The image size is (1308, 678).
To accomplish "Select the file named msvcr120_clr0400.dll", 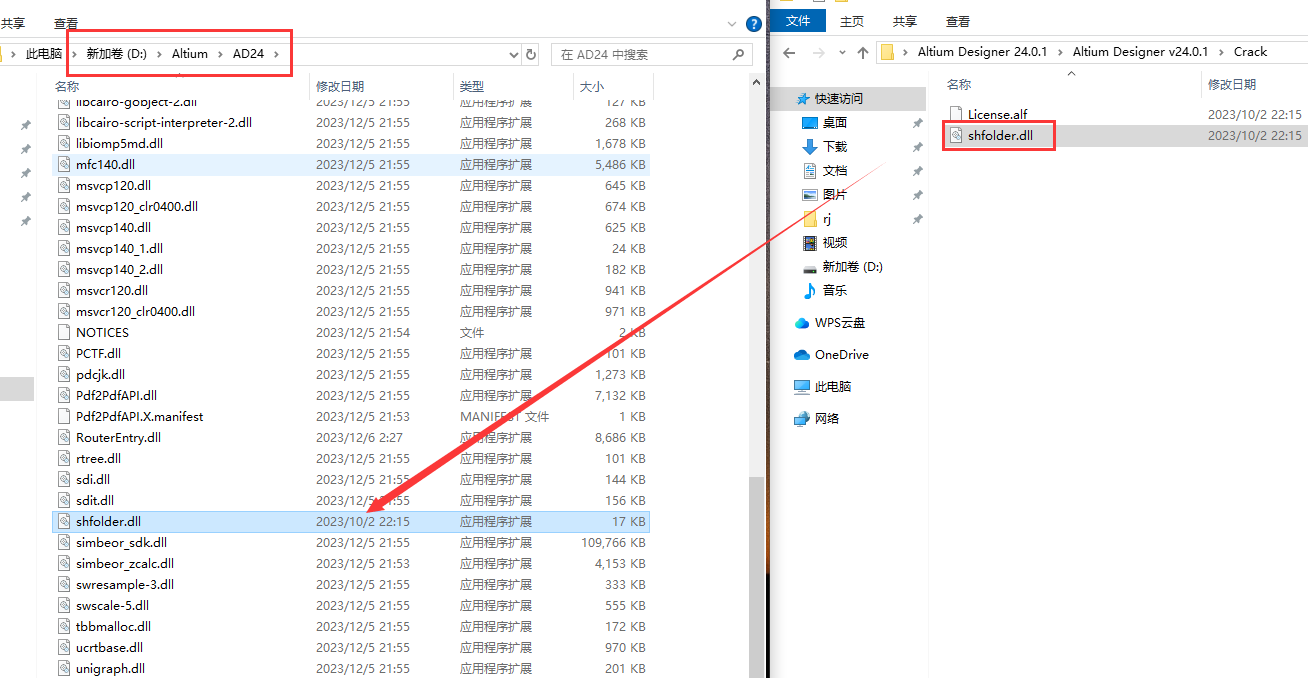I will [x=135, y=311].
